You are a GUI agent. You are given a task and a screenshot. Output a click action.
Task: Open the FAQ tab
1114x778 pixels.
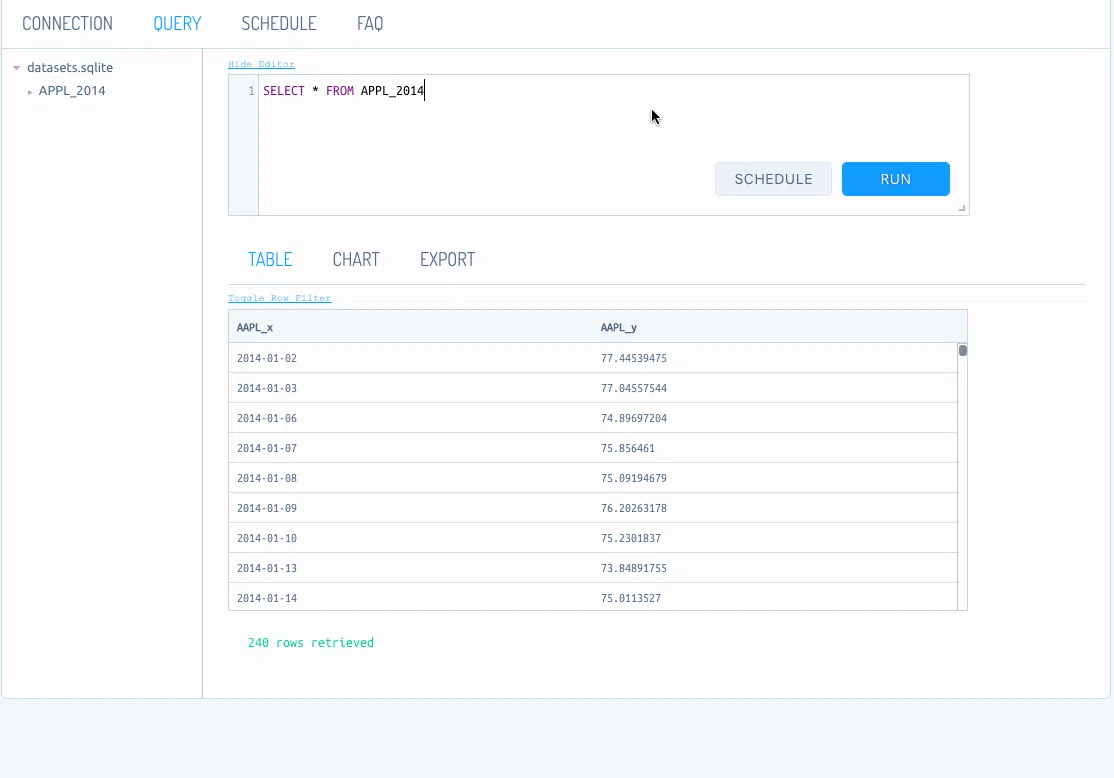pyautogui.click(x=370, y=23)
